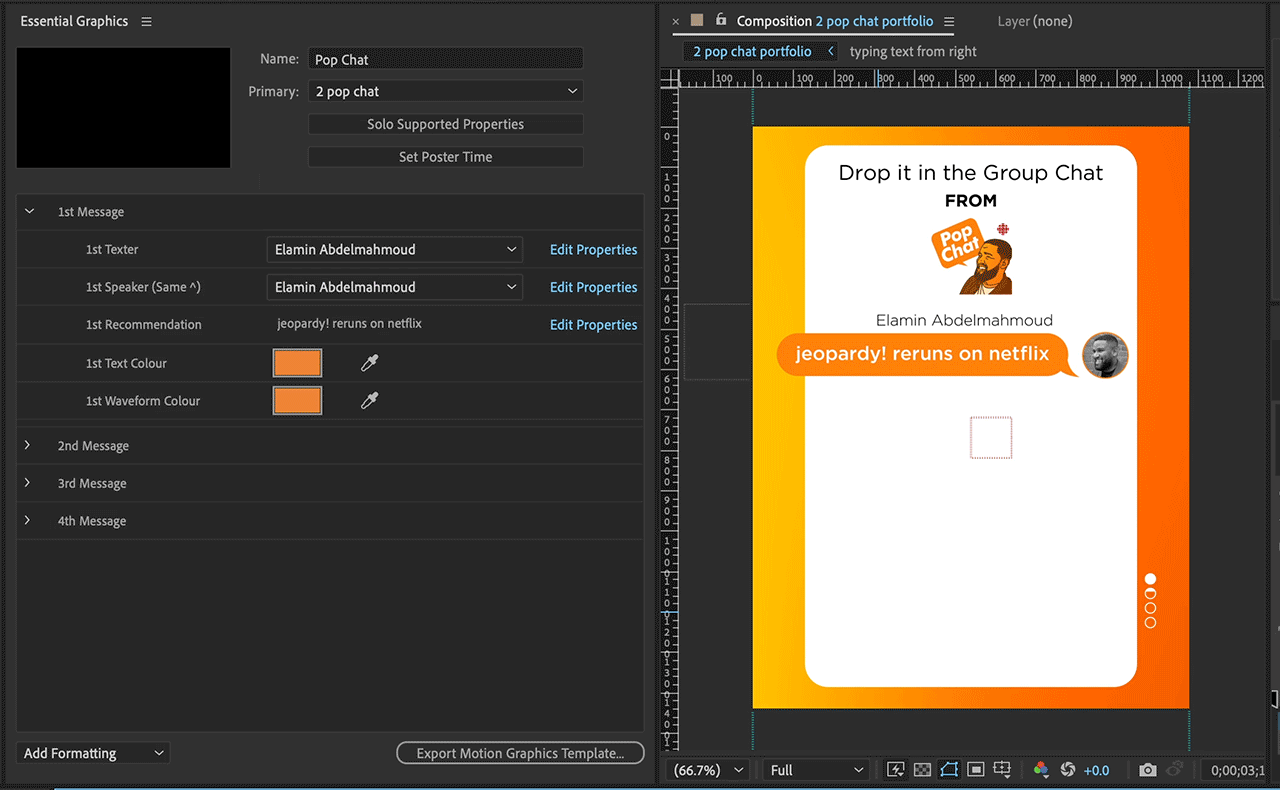Open the 1st Speaker dropdown

pyautogui.click(x=395, y=287)
